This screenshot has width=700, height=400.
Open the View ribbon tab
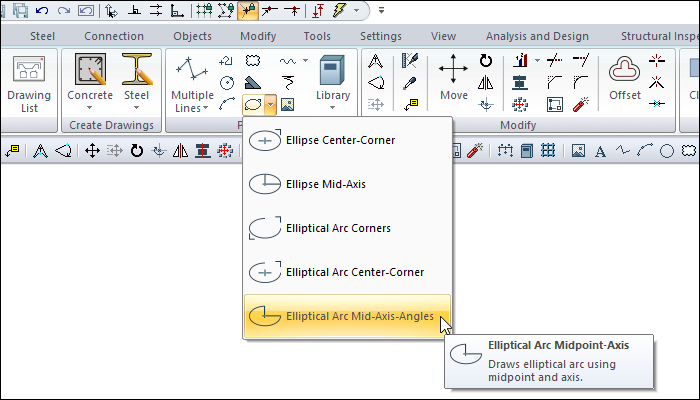click(x=443, y=36)
